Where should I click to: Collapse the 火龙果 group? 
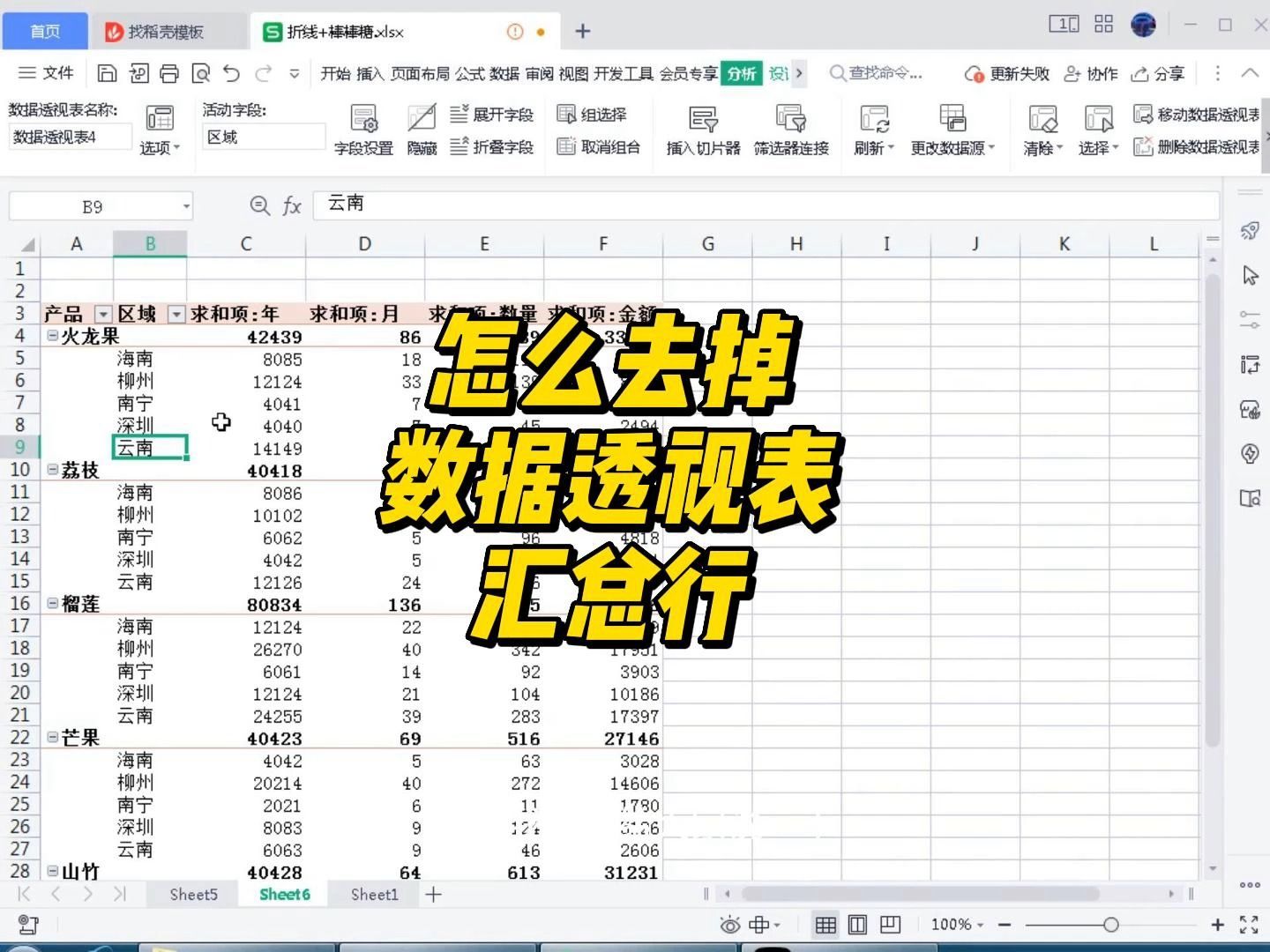[53, 336]
